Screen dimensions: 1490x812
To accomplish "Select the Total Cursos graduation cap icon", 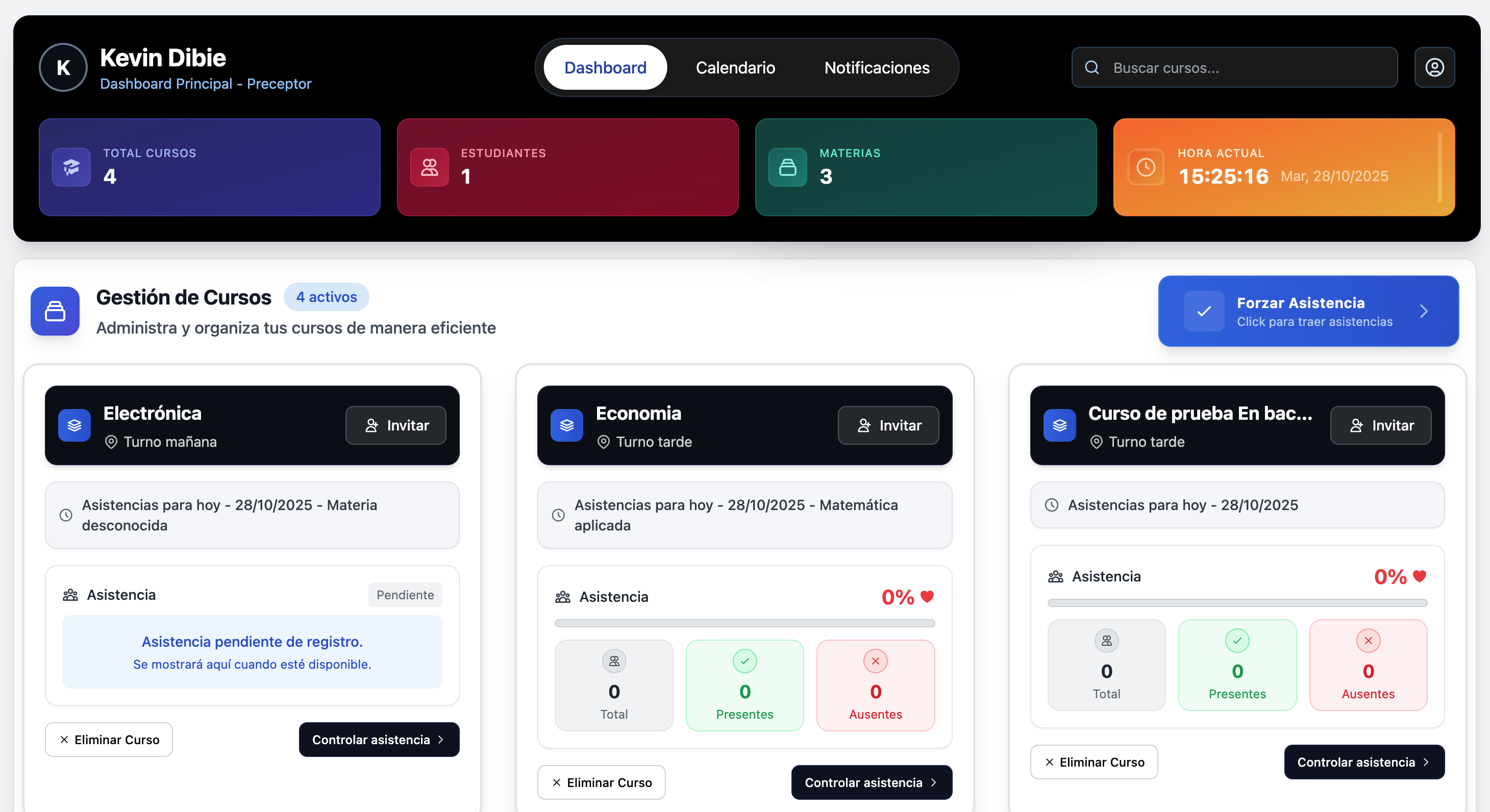I will (x=71, y=168).
